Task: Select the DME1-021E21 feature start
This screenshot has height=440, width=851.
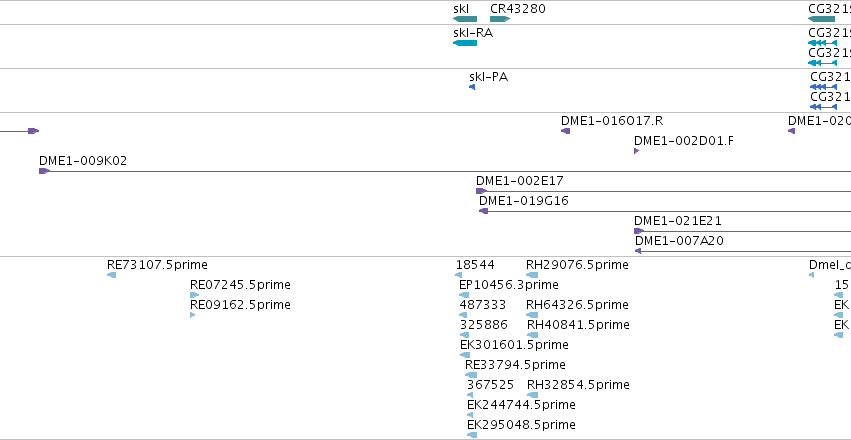Action: (x=639, y=231)
